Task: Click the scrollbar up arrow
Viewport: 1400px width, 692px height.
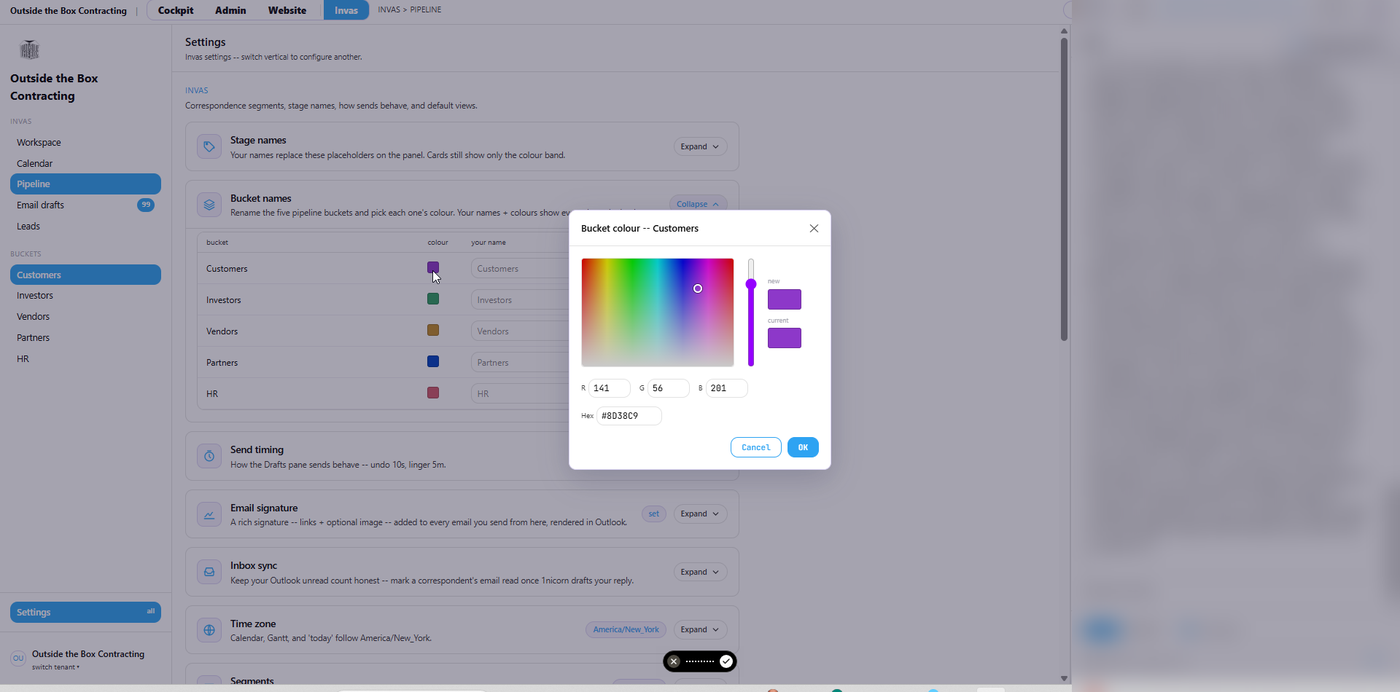Action: coord(1064,31)
